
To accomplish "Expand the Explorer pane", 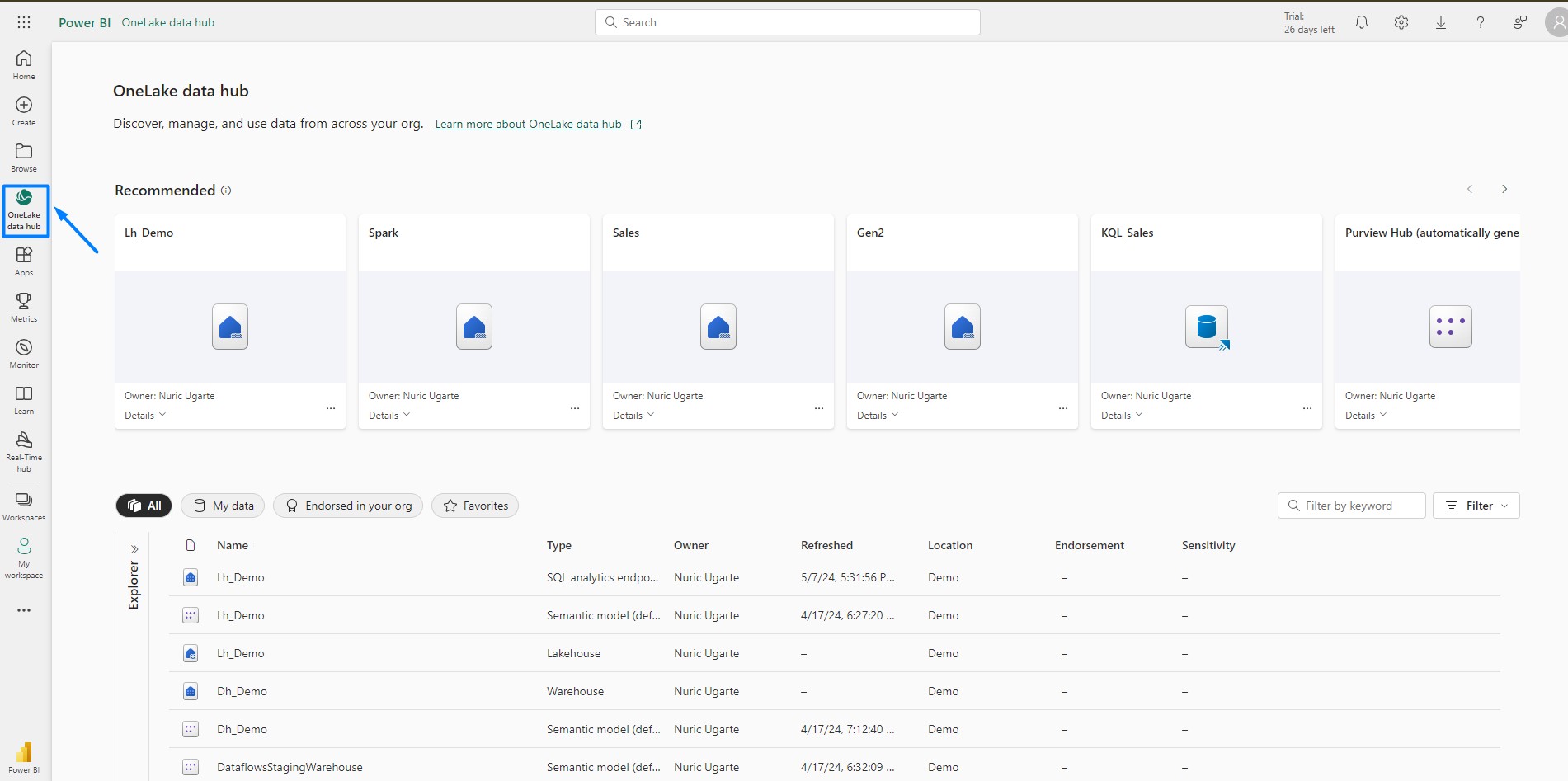I will [x=134, y=549].
